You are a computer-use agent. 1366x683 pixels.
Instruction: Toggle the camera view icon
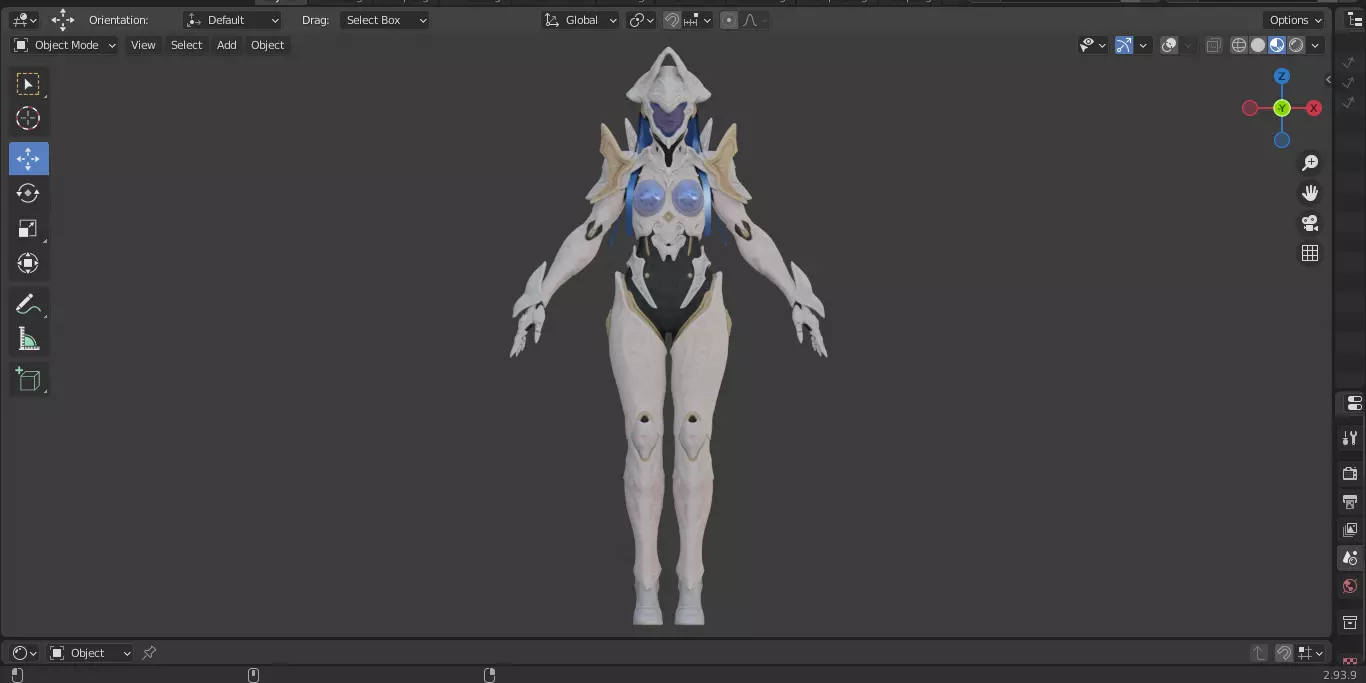point(1310,223)
